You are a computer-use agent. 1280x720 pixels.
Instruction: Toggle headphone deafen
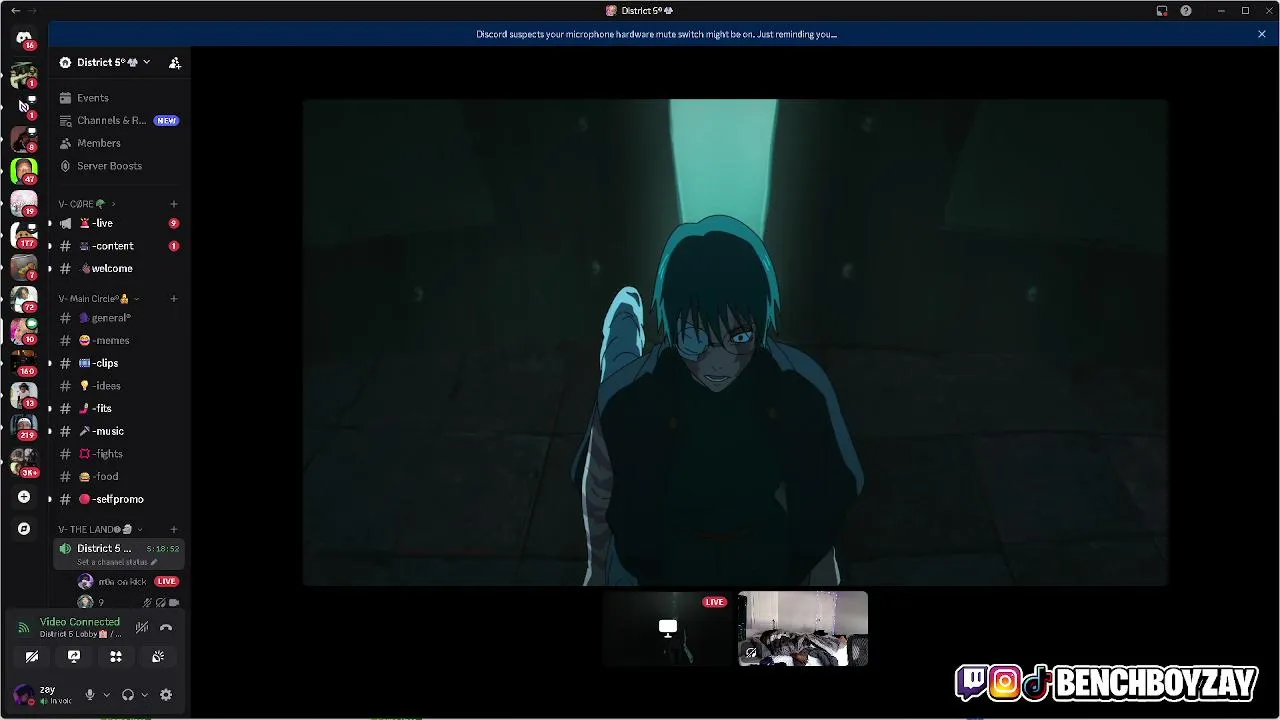[x=128, y=695]
